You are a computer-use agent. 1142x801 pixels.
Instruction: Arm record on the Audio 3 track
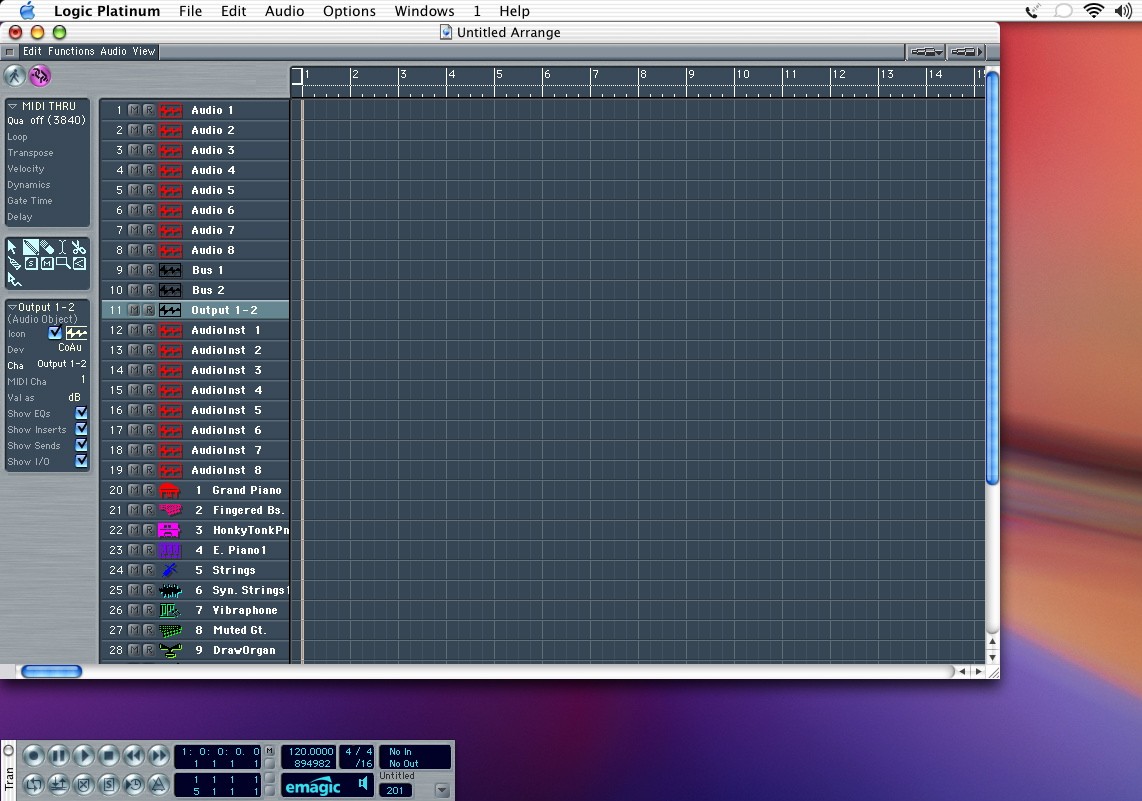[x=149, y=150]
